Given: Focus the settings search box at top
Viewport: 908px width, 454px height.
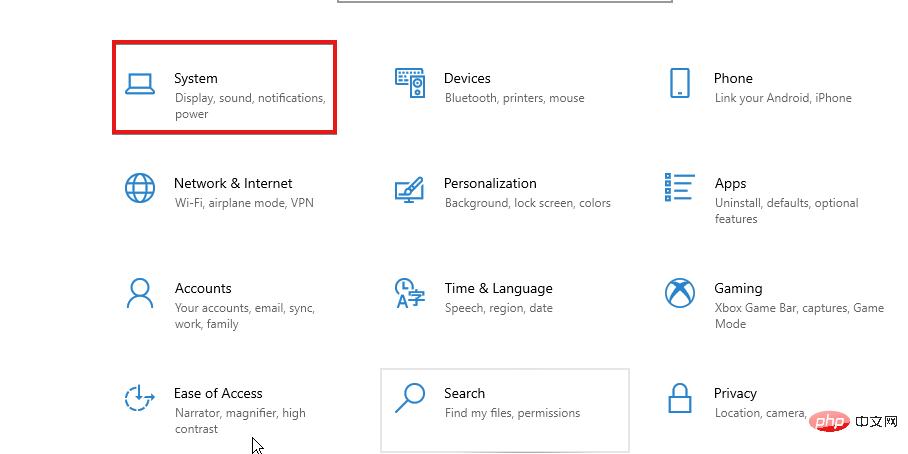Looking at the screenshot, I should point(504,2).
